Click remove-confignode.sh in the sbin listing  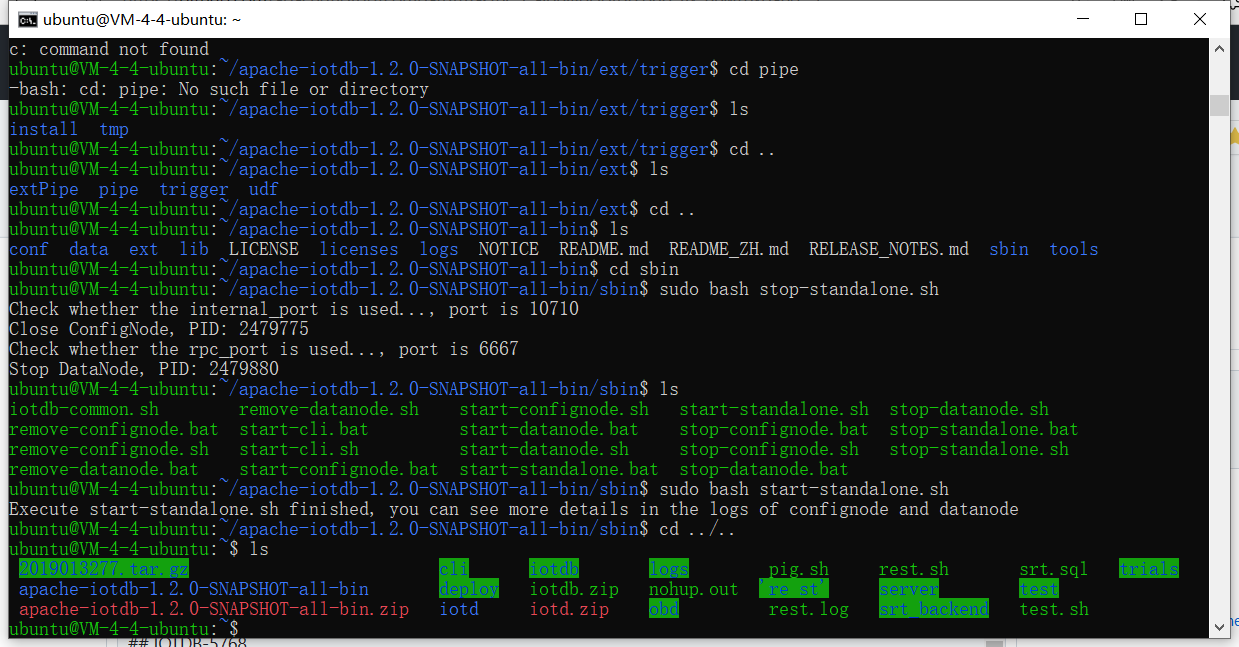tap(109, 449)
